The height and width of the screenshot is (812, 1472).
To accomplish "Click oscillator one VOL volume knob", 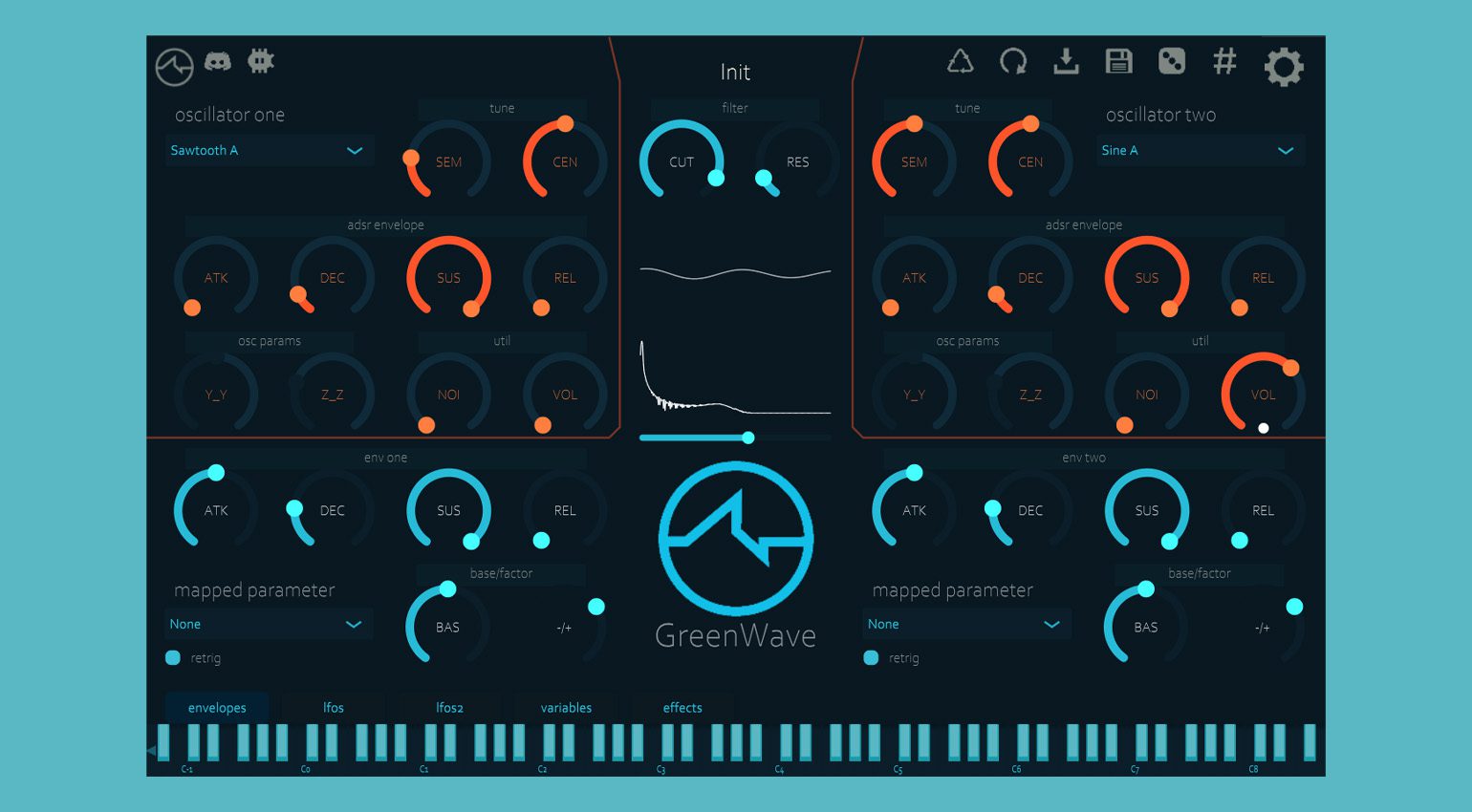I will [x=565, y=395].
